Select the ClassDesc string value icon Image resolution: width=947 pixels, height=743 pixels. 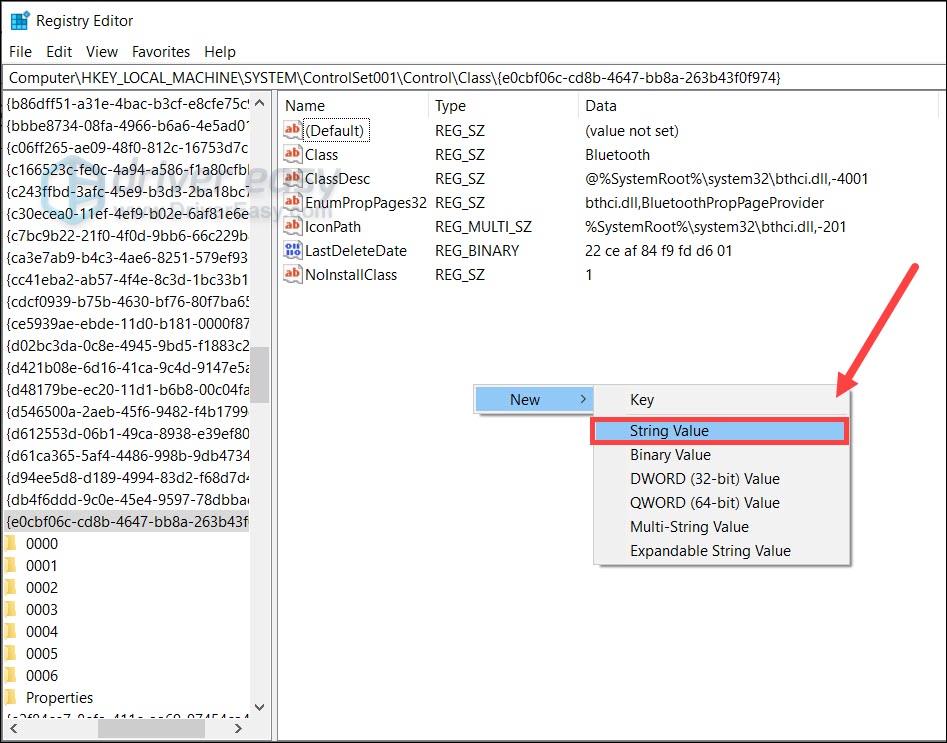click(293, 178)
